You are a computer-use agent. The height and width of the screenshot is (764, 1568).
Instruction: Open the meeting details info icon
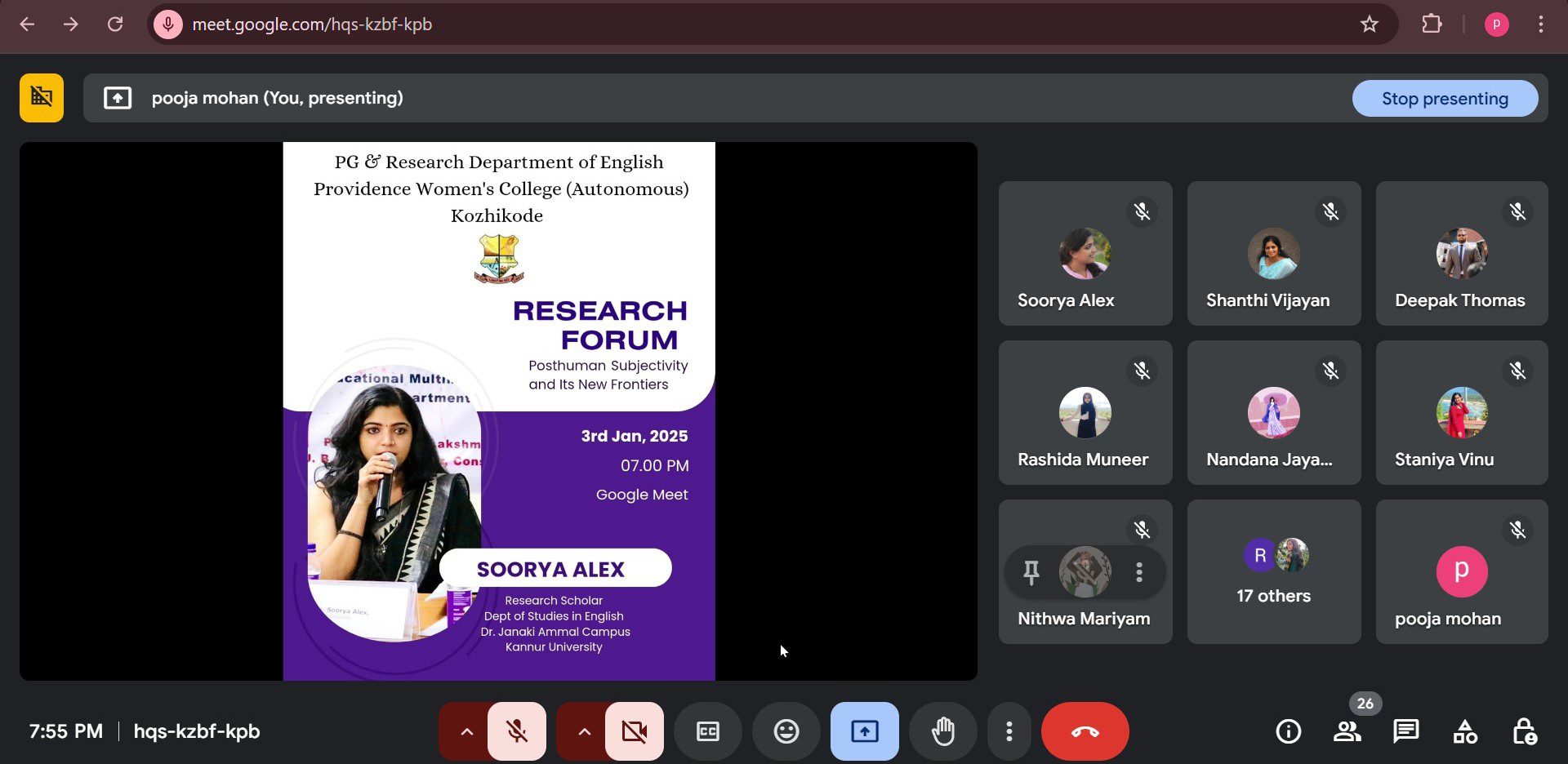pyautogui.click(x=1288, y=731)
